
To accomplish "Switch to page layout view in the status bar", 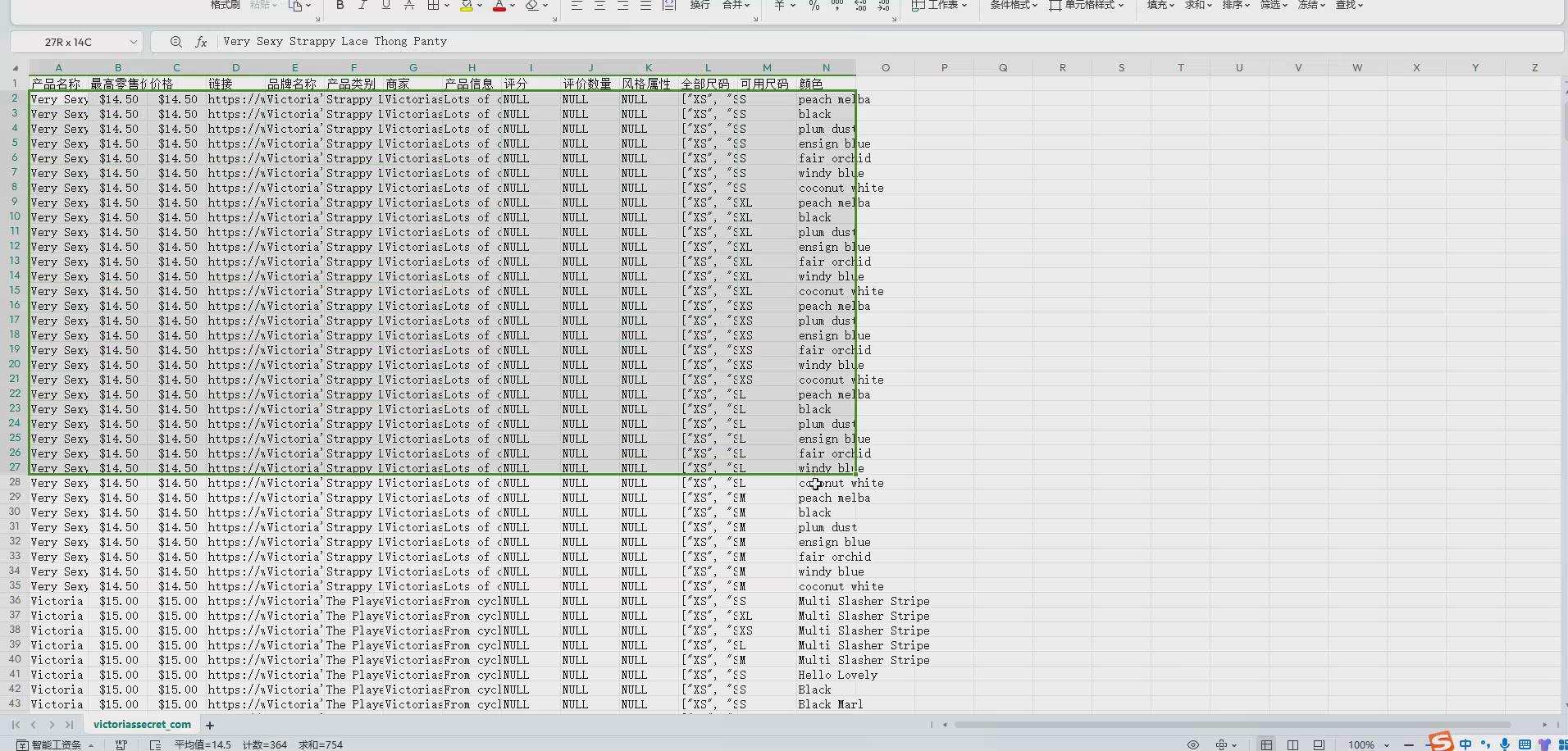I will click(x=1293, y=744).
